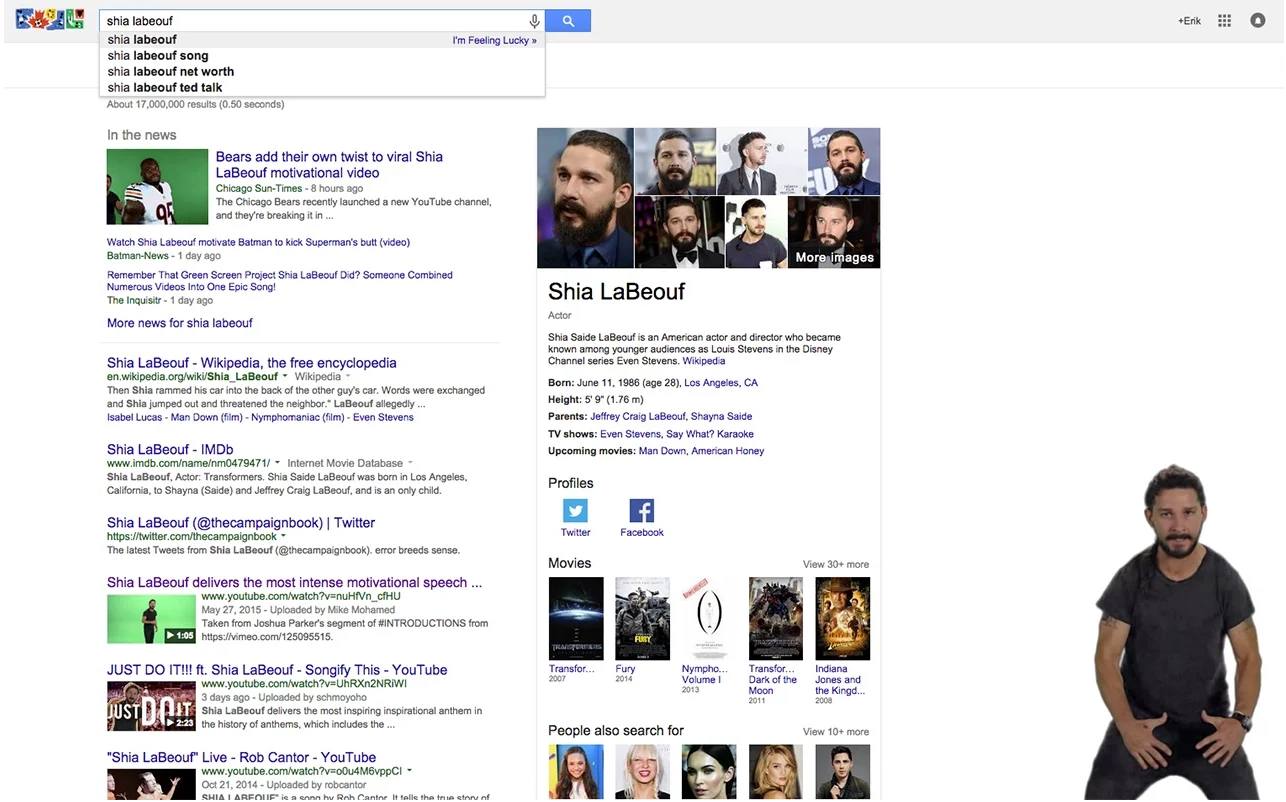Click Man Down upcoming movie link
Screen dimensions: 1286x802
662,451
